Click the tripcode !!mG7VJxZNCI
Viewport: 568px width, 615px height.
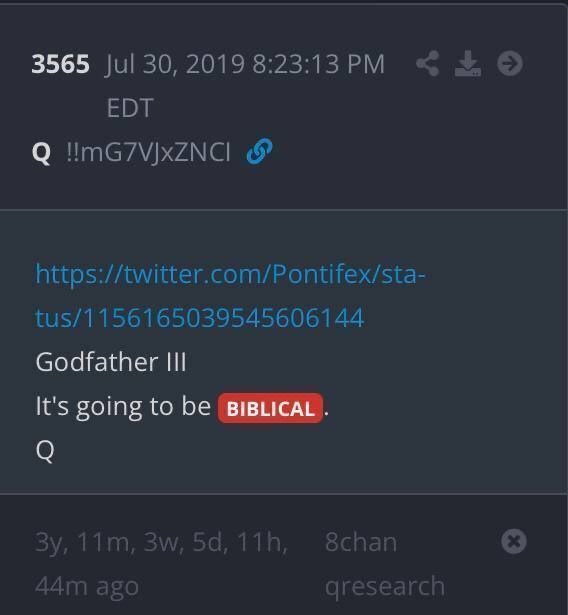pos(148,152)
